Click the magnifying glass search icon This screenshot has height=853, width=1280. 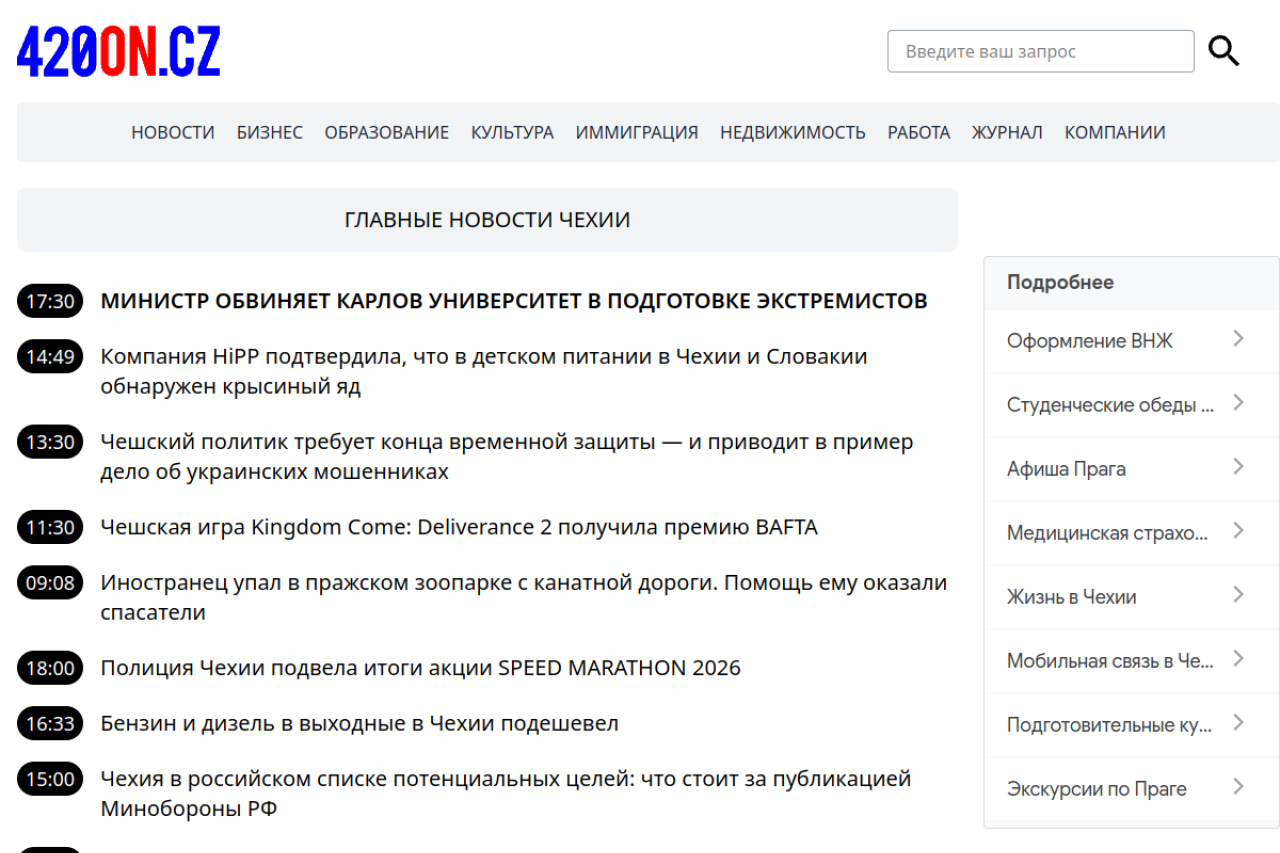[1223, 51]
